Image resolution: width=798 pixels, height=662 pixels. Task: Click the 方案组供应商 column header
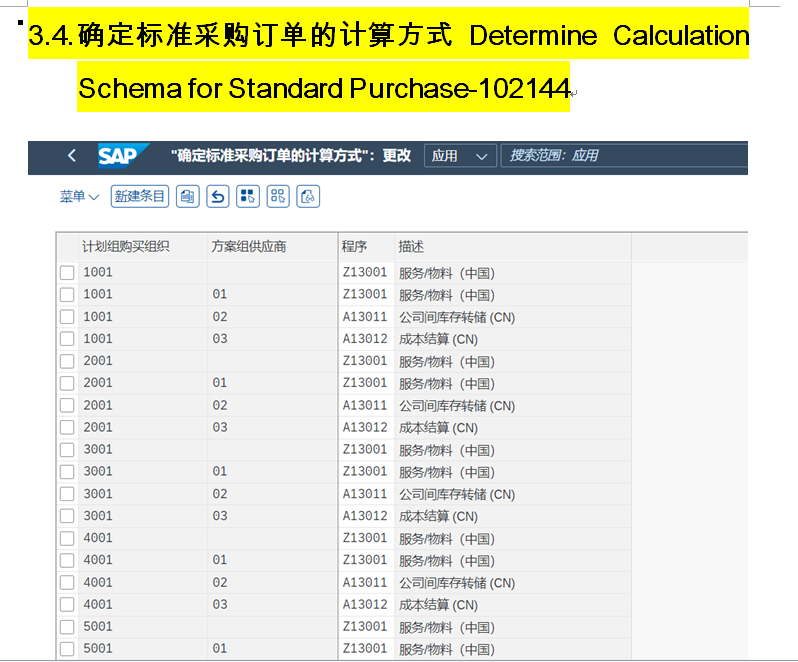point(249,247)
